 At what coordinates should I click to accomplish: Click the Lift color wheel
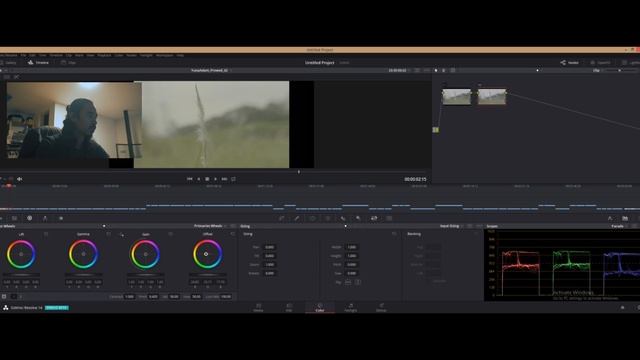pos(21,254)
